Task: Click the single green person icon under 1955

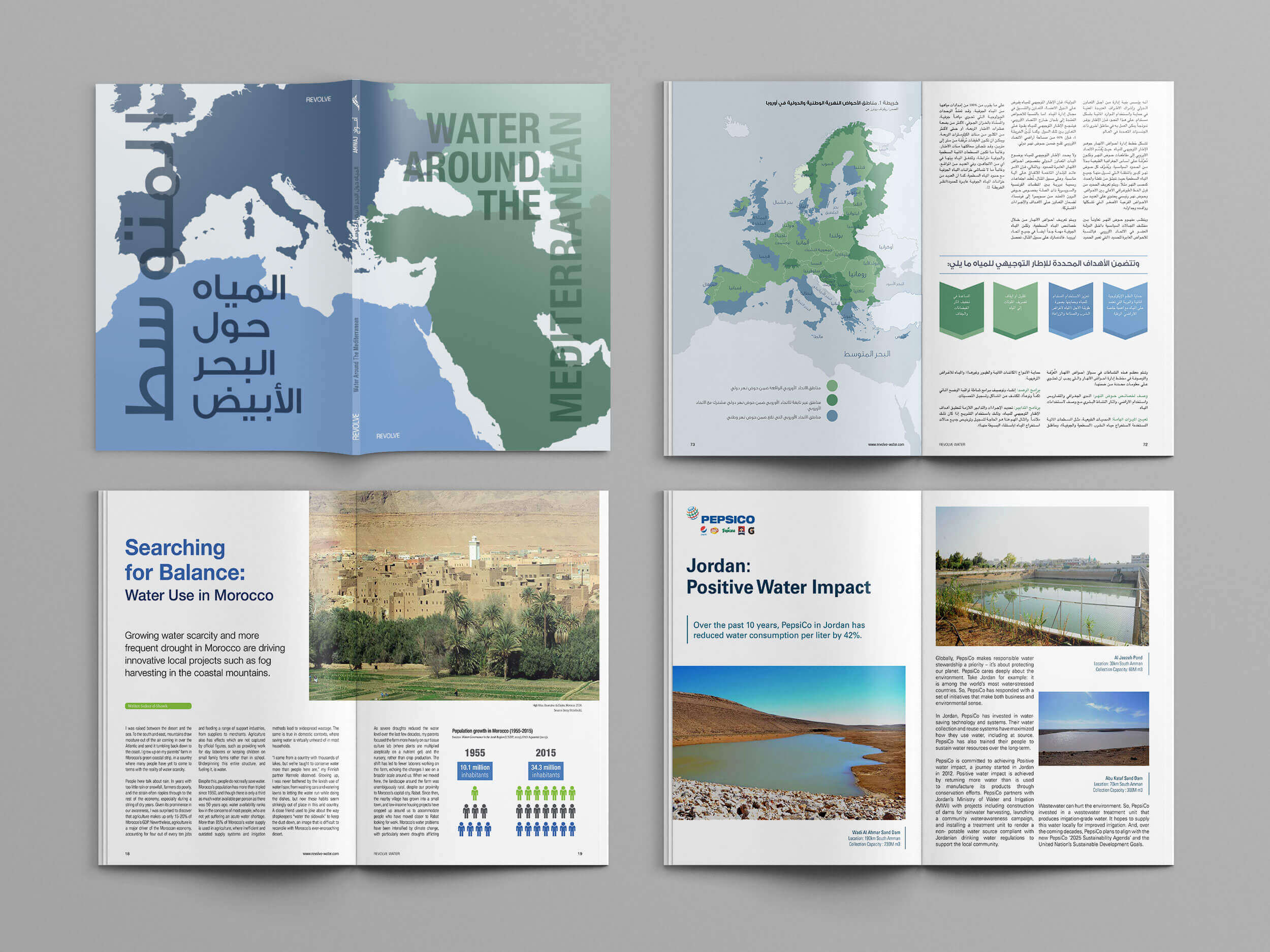Action: tap(474, 794)
